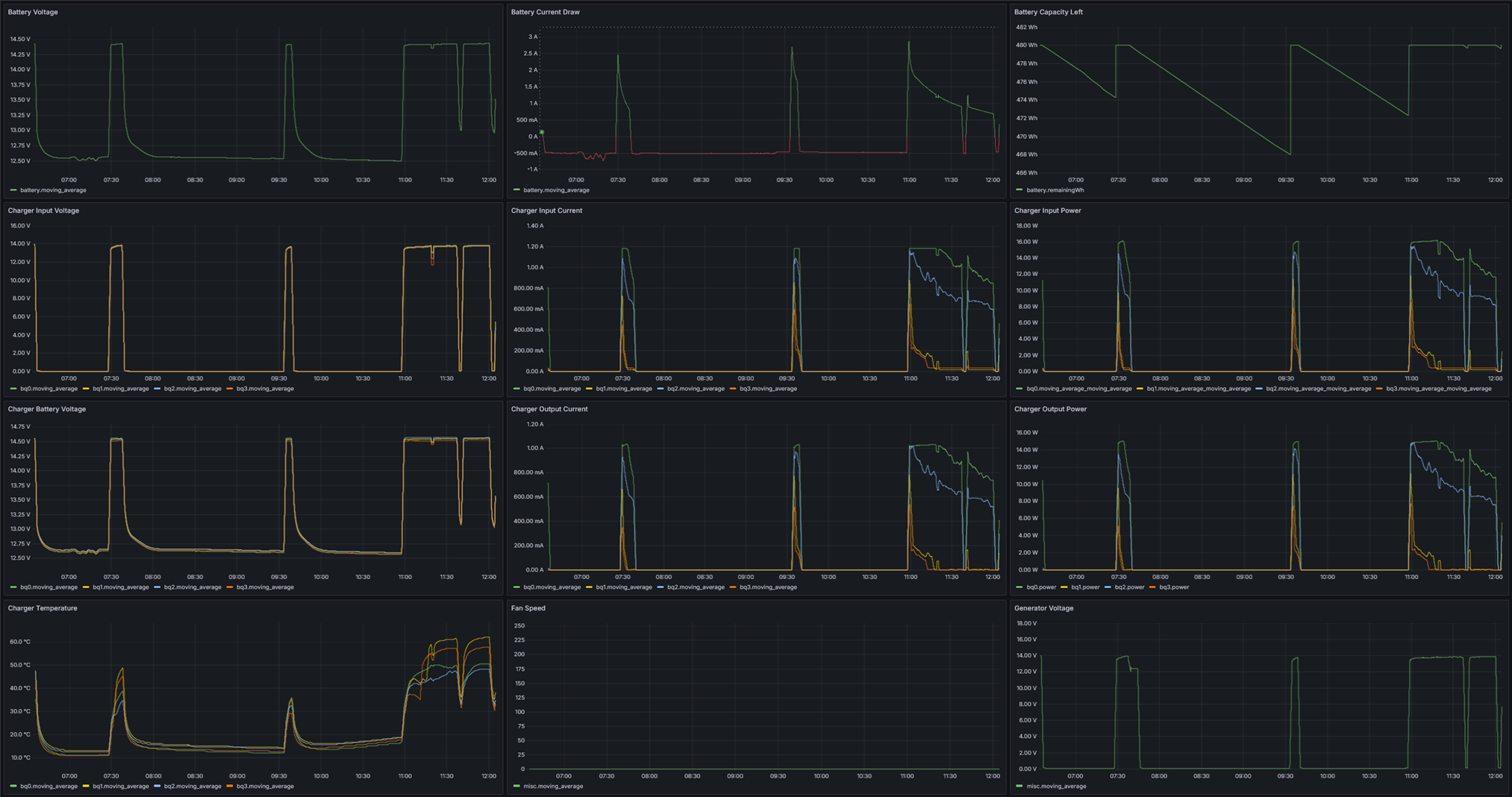
Task: Toggle battery.moving_average series in Battery Current Draw legend
Action: [x=556, y=190]
